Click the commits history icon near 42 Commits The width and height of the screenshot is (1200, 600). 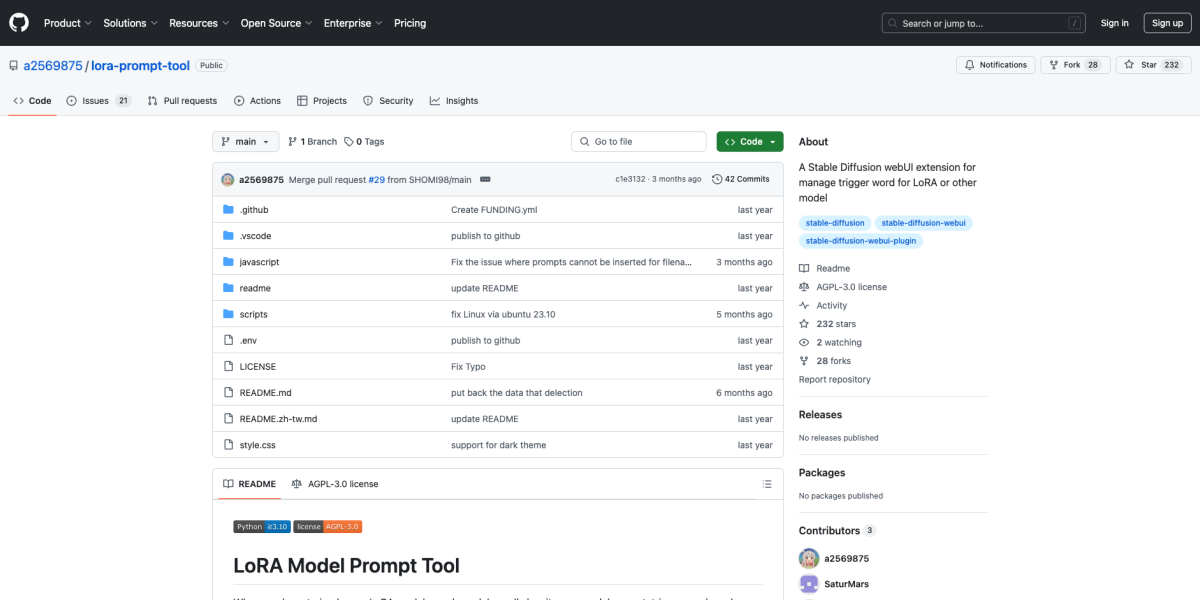point(717,179)
